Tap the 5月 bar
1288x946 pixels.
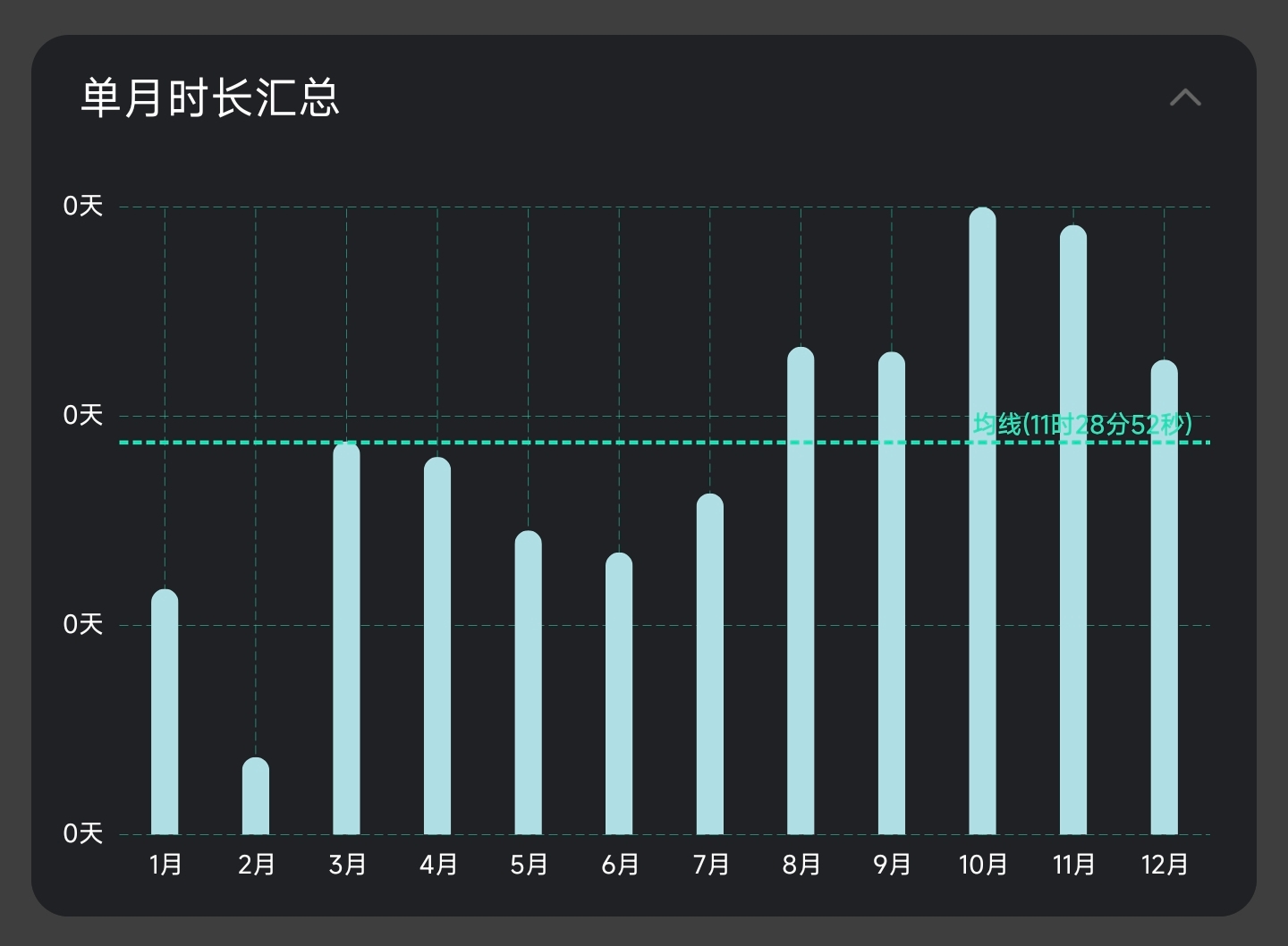pos(529,682)
